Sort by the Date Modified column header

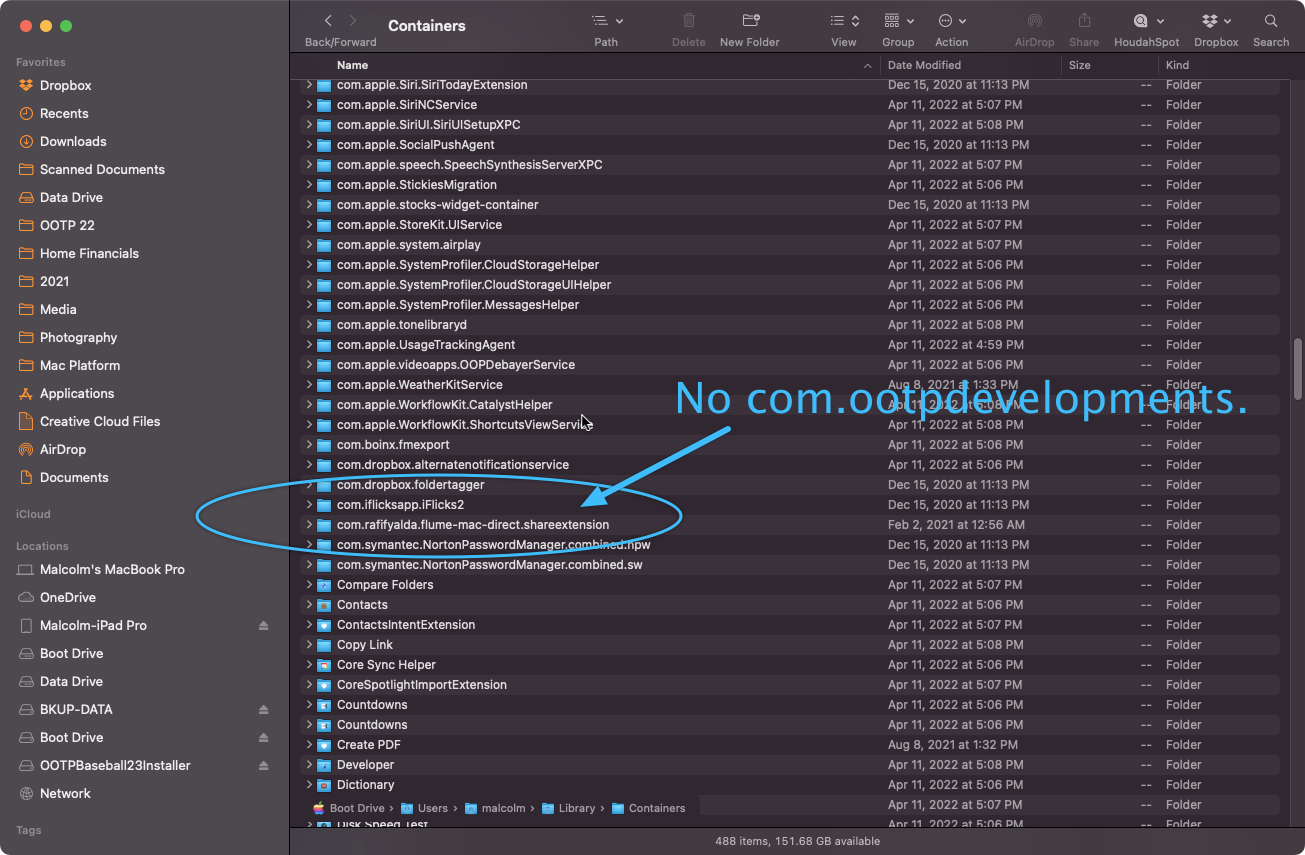[924, 65]
